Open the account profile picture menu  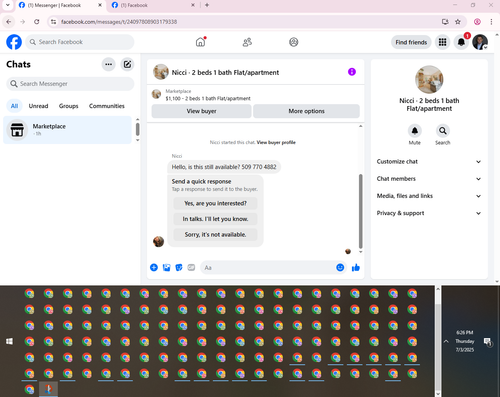(x=480, y=42)
